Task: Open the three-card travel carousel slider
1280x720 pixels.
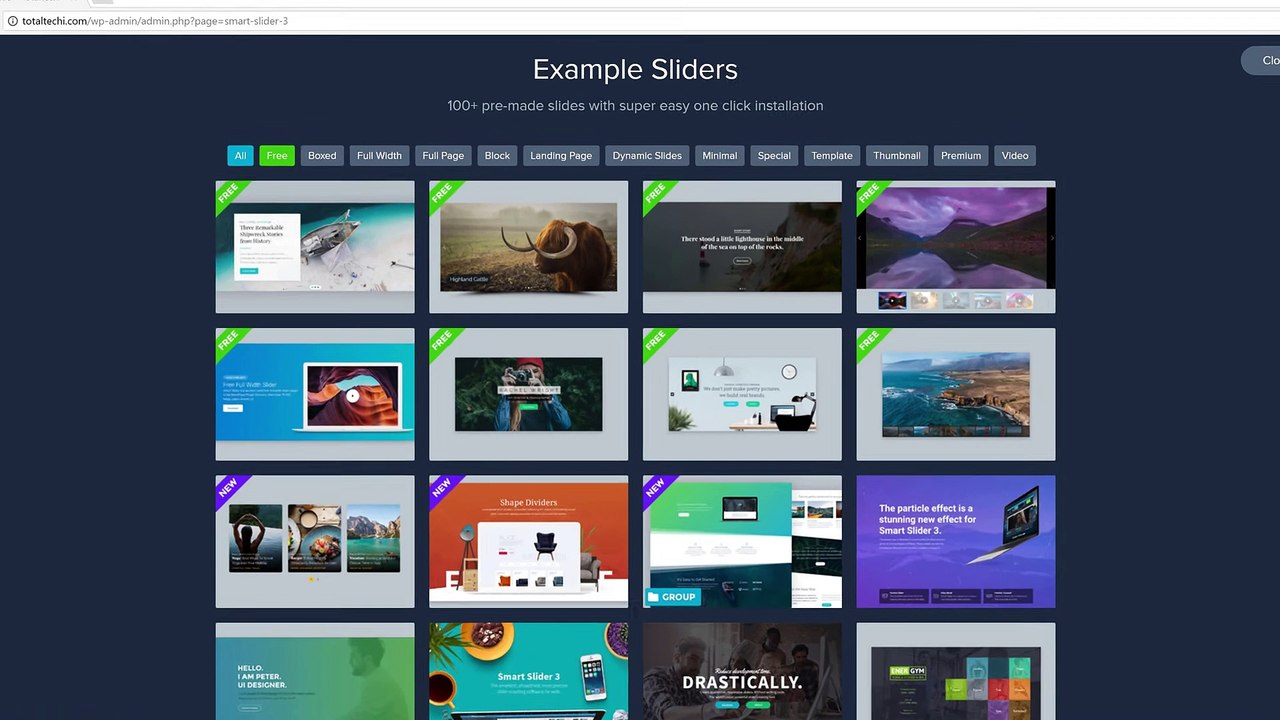Action: (315, 541)
